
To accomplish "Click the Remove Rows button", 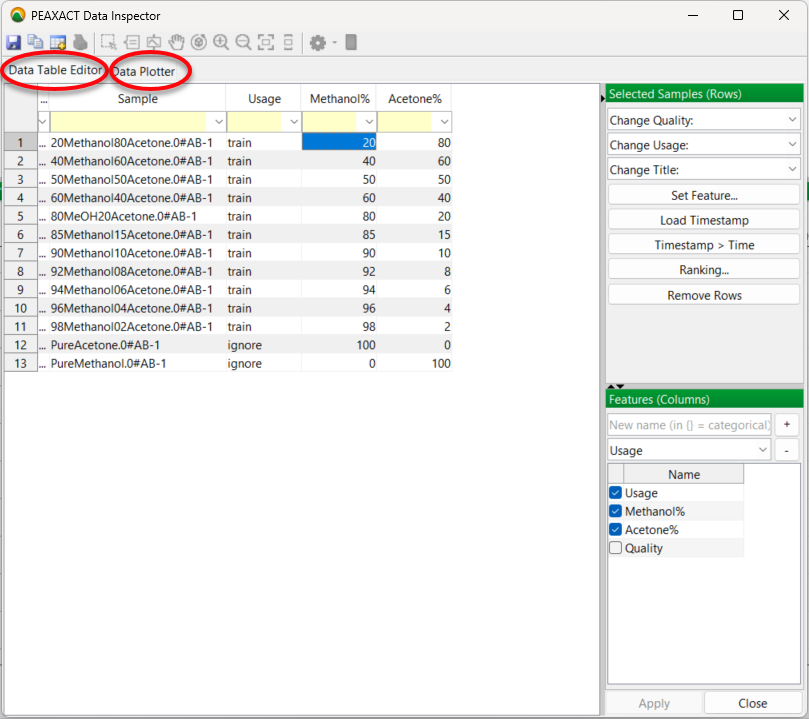I will (x=704, y=295).
